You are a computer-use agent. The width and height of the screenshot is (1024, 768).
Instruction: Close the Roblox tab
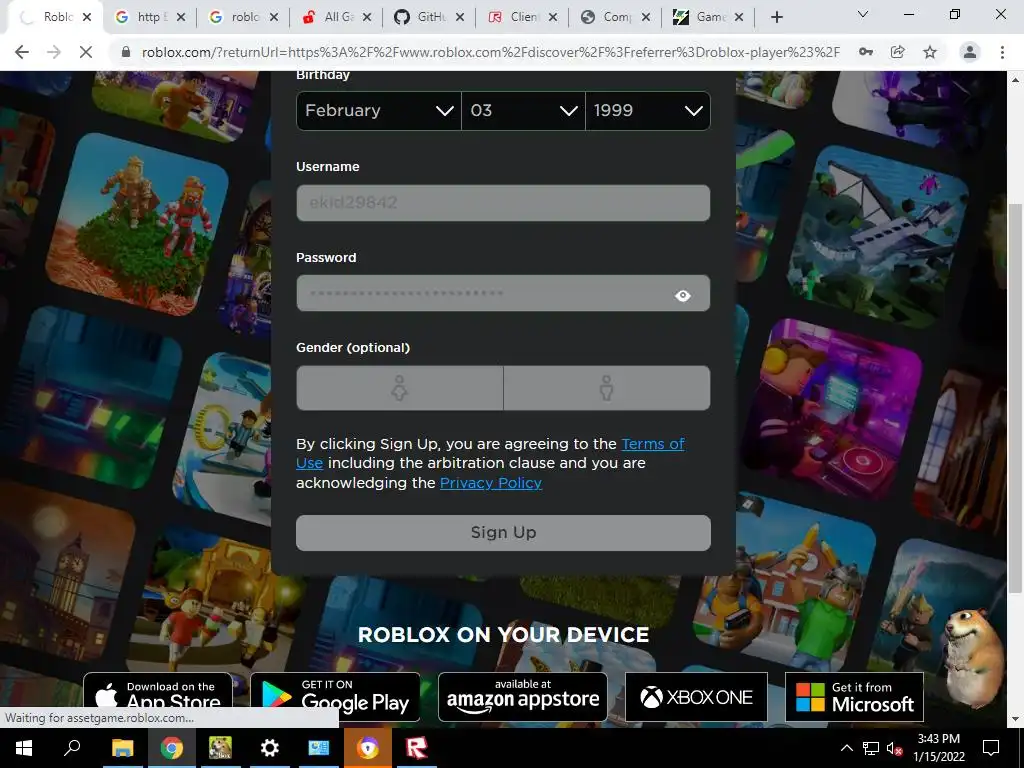[x=87, y=18]
